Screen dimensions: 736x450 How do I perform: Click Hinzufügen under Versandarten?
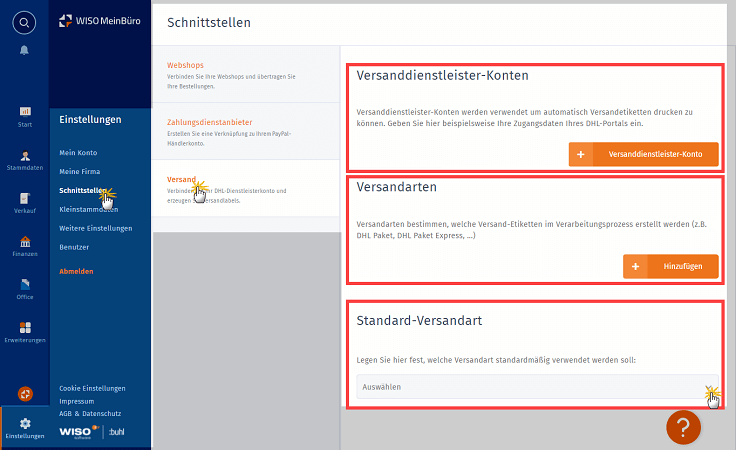(671, 266)
